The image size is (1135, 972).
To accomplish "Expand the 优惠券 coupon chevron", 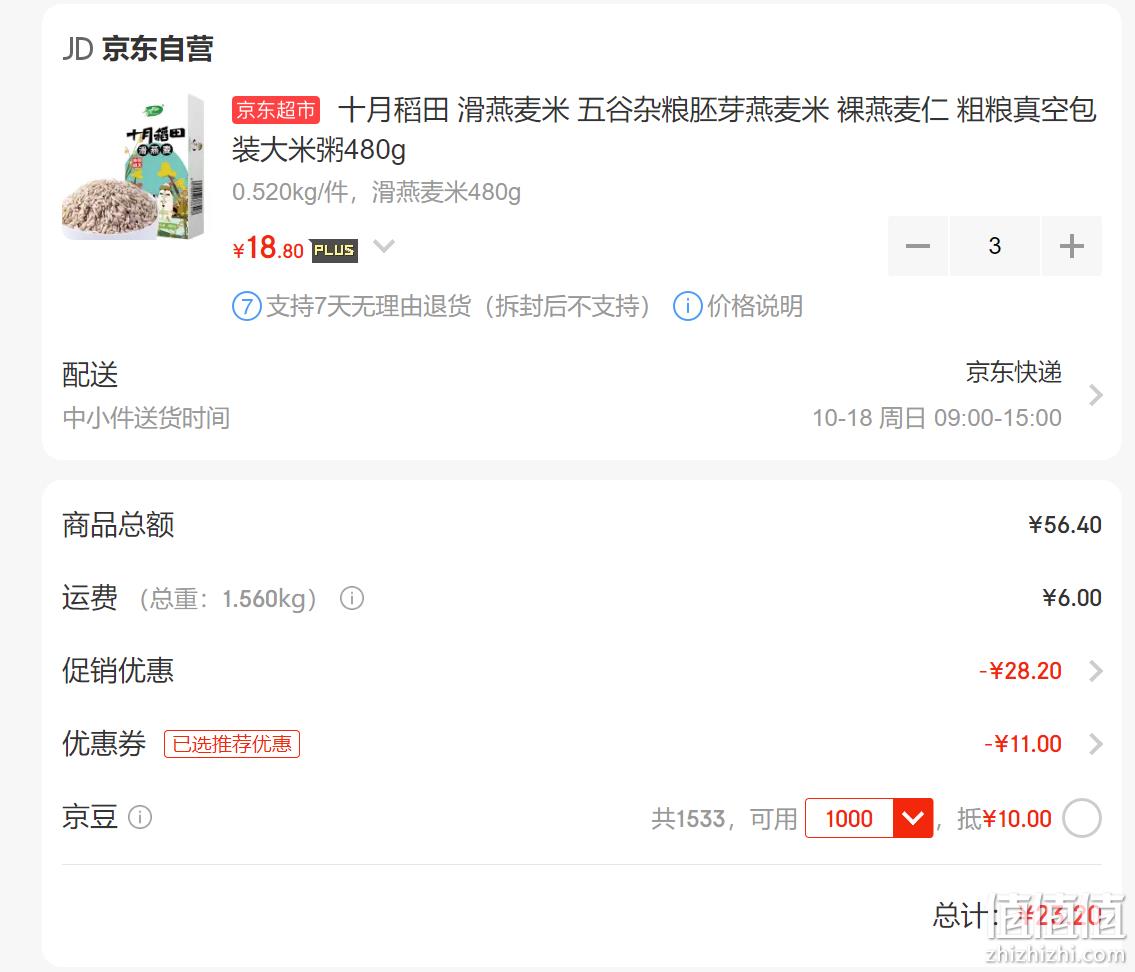I will [x=1095, y=744].
